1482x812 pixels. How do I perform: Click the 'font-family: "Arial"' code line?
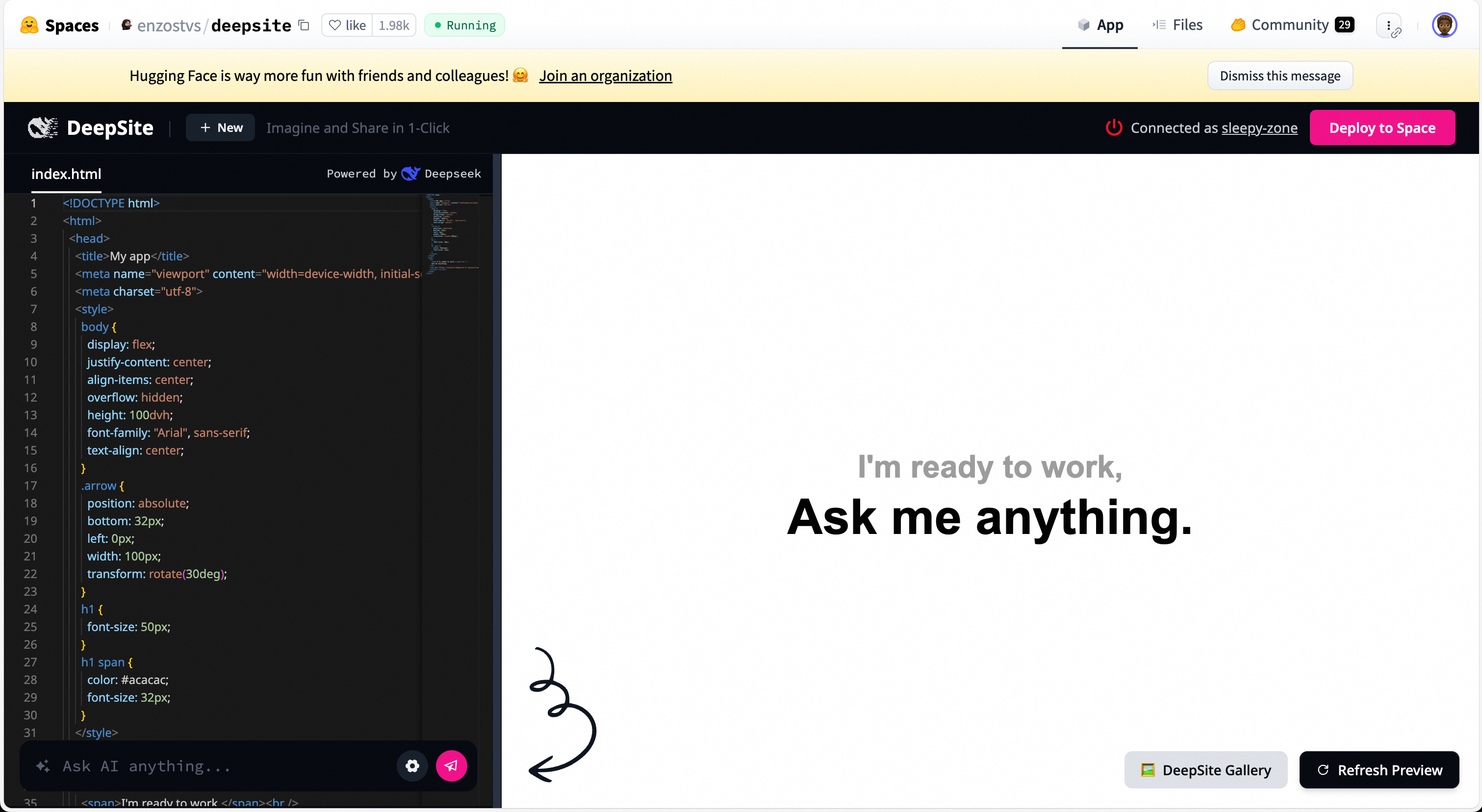point(168,432)
